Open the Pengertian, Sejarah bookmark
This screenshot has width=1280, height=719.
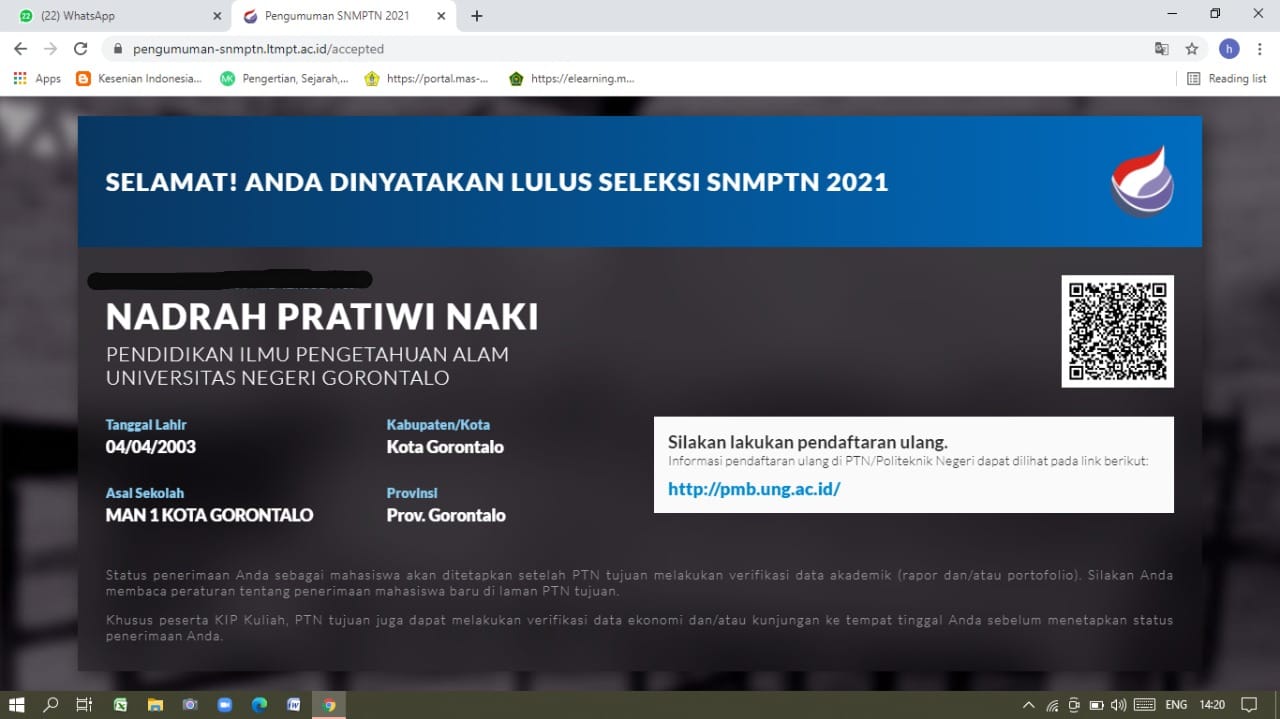tap(284, 78)
